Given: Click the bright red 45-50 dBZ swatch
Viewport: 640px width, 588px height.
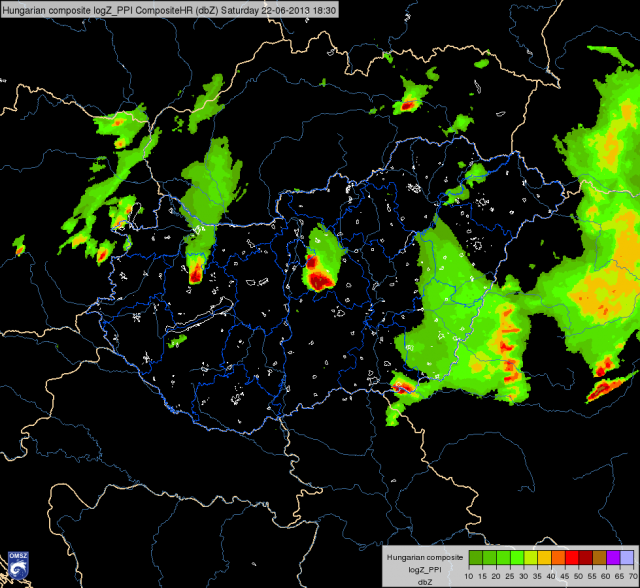Looking at the screenshot, I should (572, 557).
